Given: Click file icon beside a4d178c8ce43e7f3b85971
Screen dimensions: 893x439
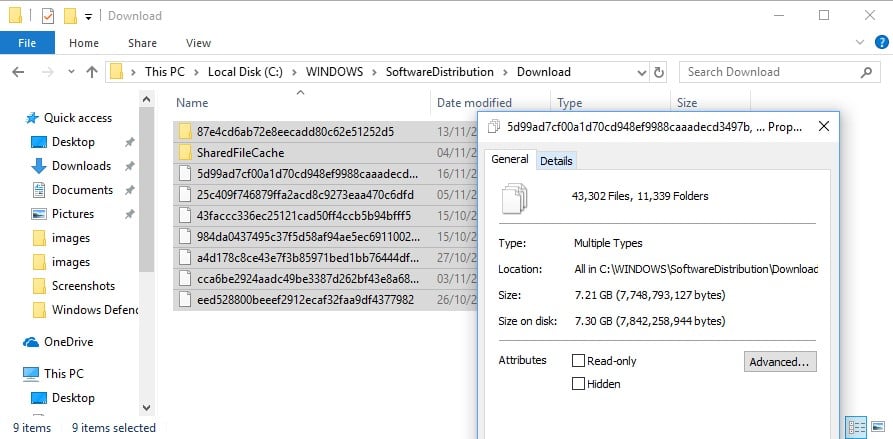Looking at the screenshot, I should 185,257.
